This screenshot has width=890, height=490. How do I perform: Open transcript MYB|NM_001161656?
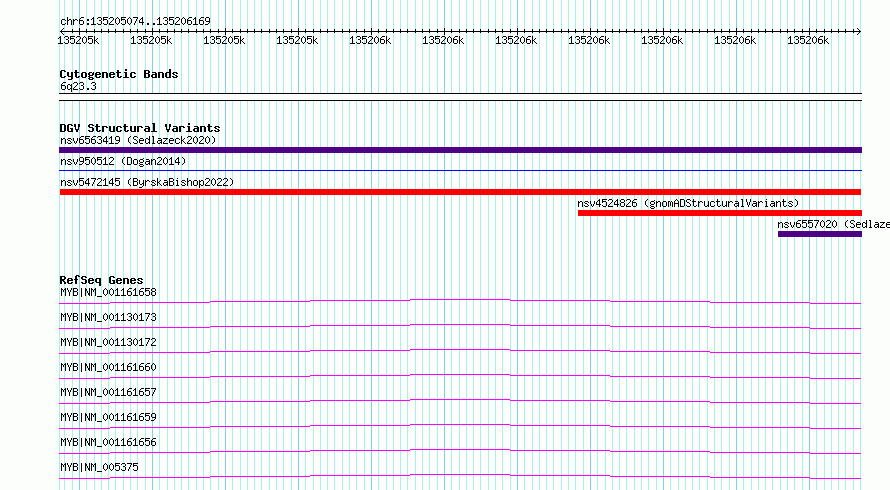click(x=108, y=442)
